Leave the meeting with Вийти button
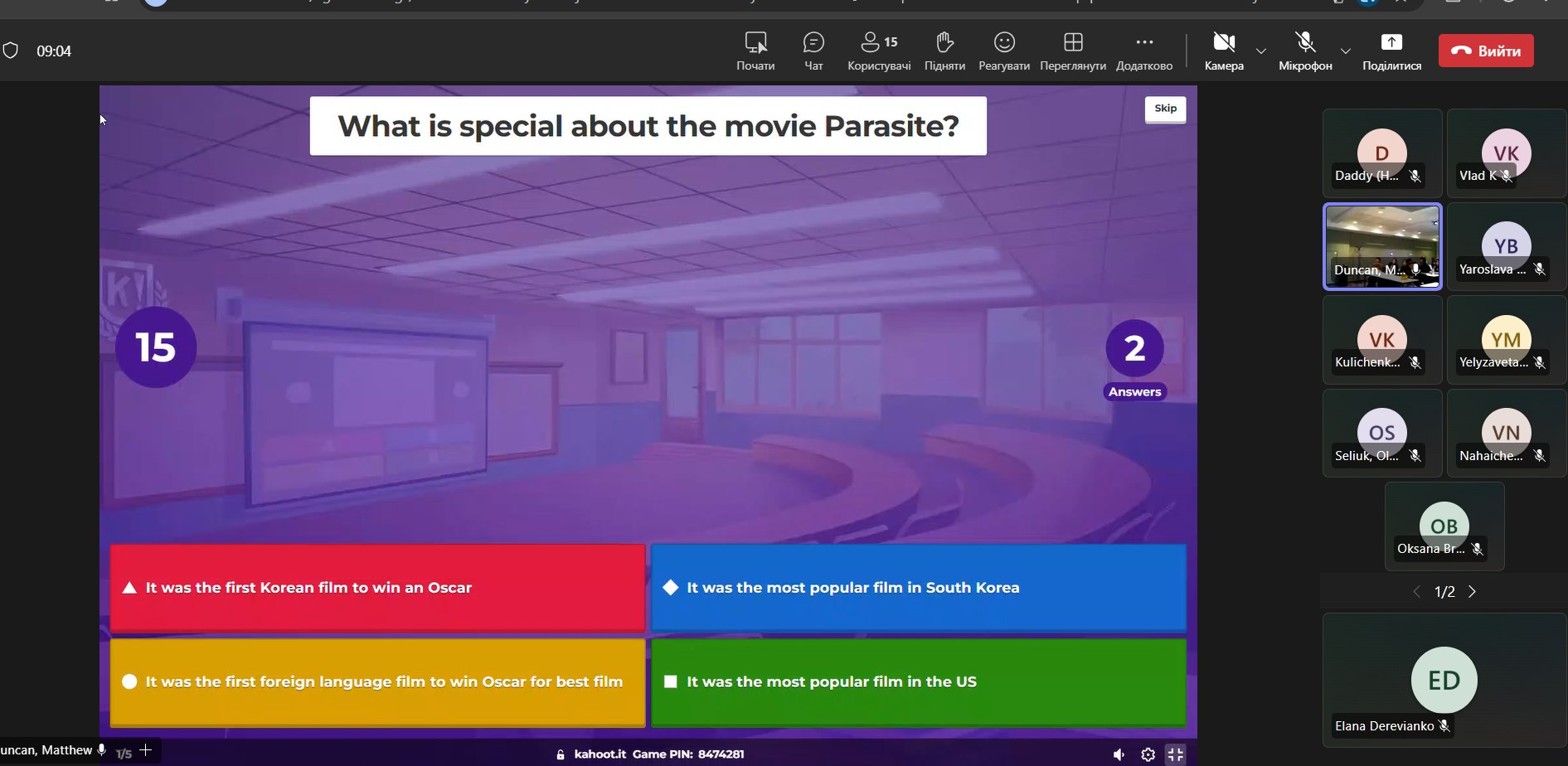 point(1485,51)
